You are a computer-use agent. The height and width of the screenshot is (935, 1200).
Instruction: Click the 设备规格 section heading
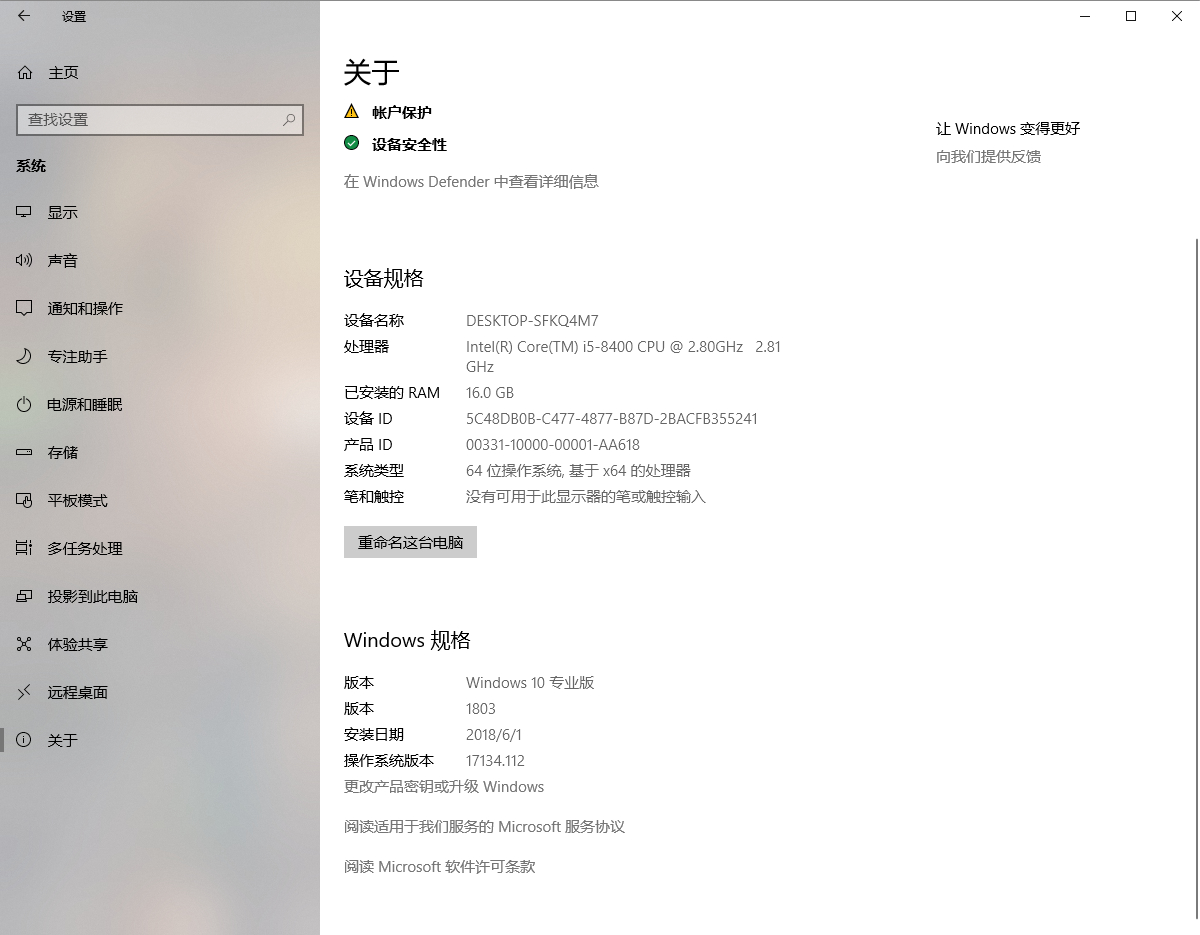click(384, 279)
